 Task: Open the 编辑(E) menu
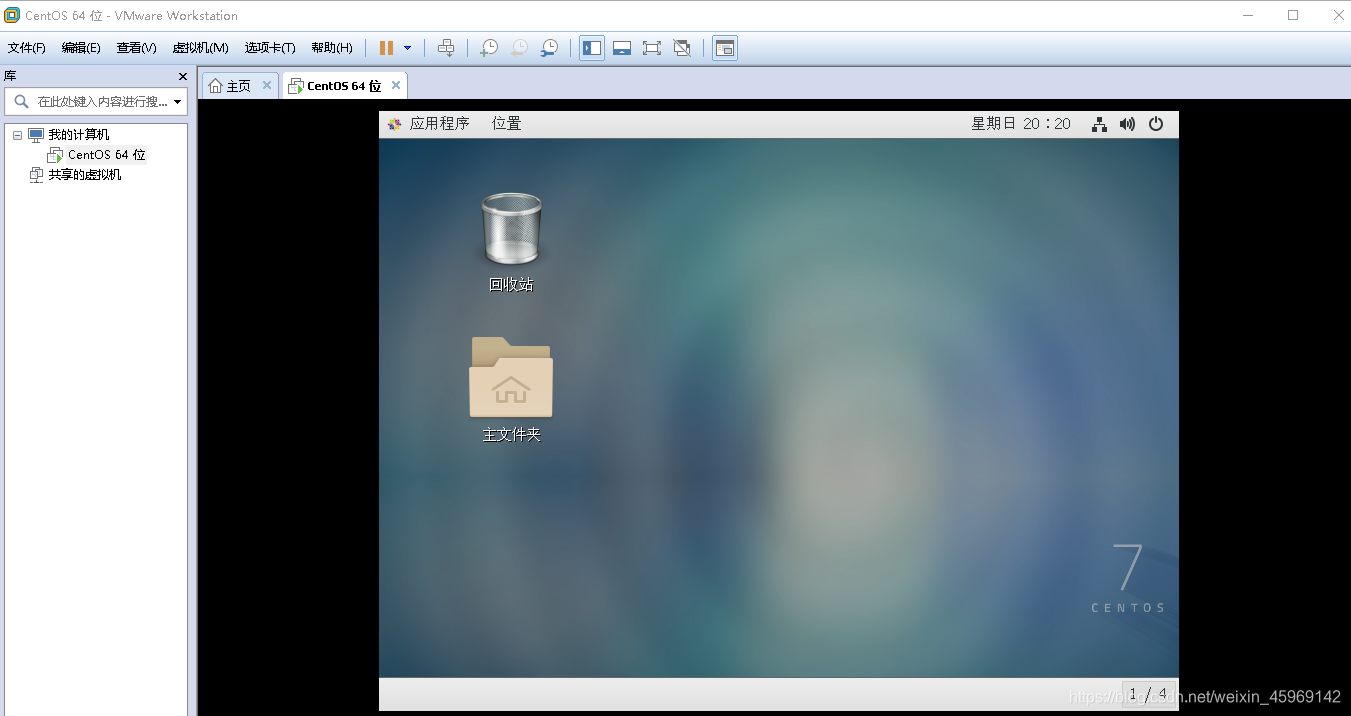[x=81, y=48]
